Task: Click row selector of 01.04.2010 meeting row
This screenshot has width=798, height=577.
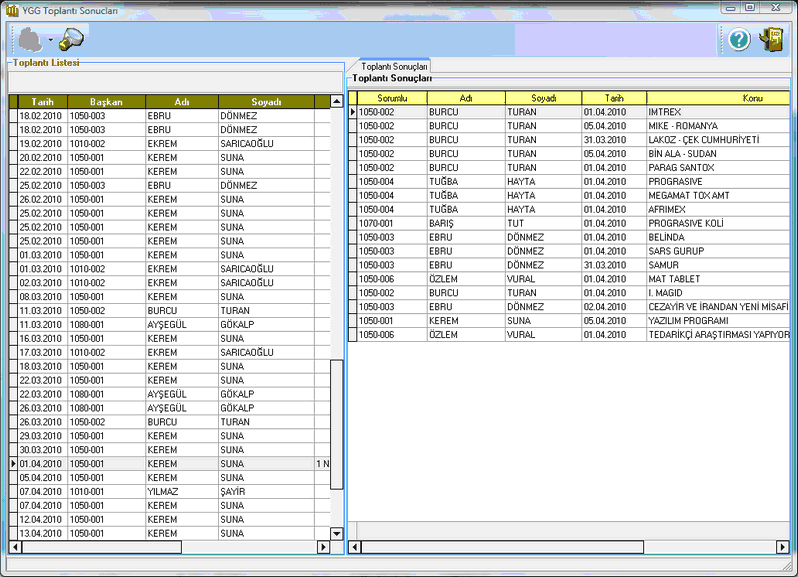Action: (14, 464)
